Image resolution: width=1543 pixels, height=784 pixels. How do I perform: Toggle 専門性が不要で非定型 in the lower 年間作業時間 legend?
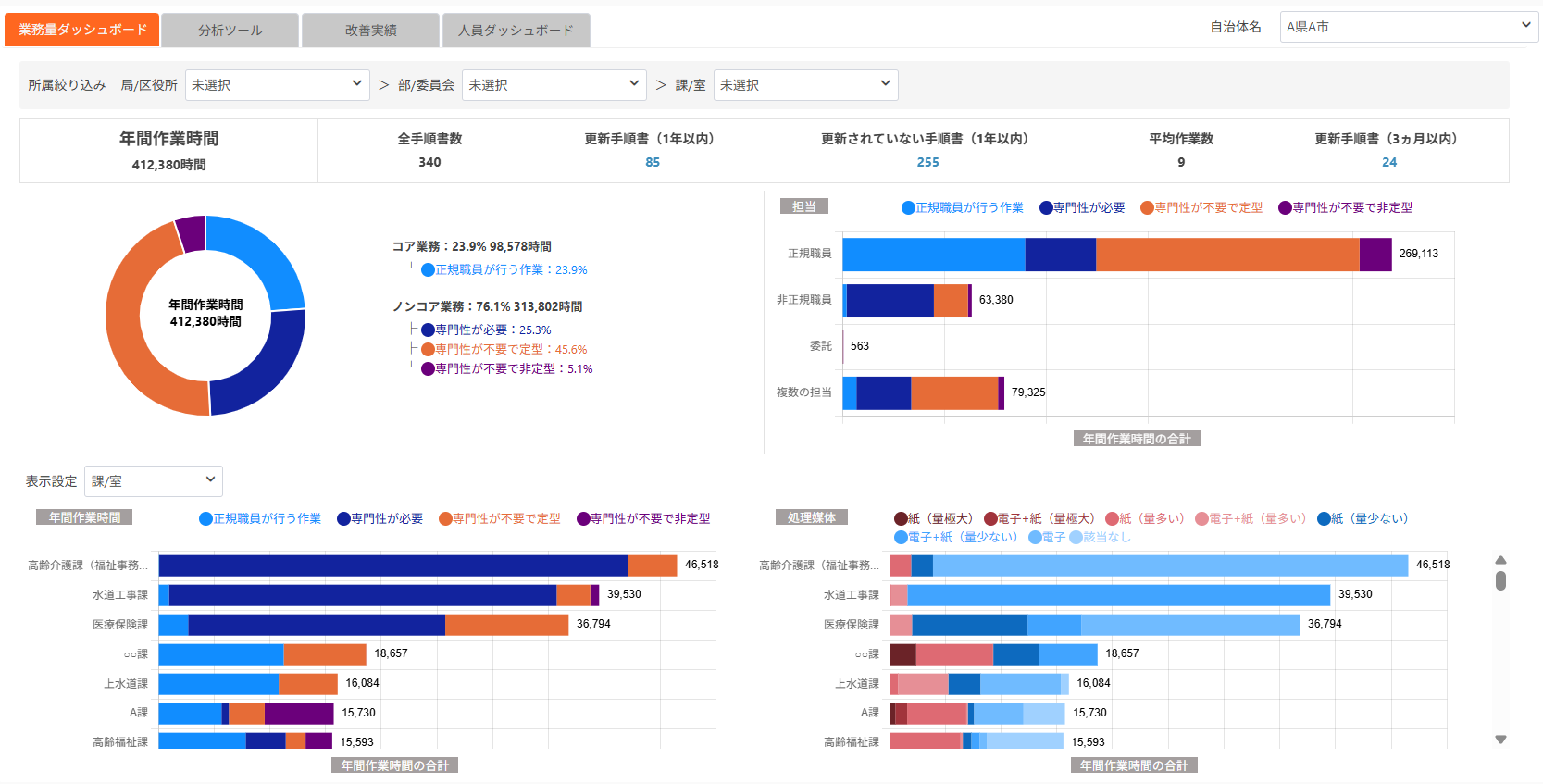click(643, 518)
